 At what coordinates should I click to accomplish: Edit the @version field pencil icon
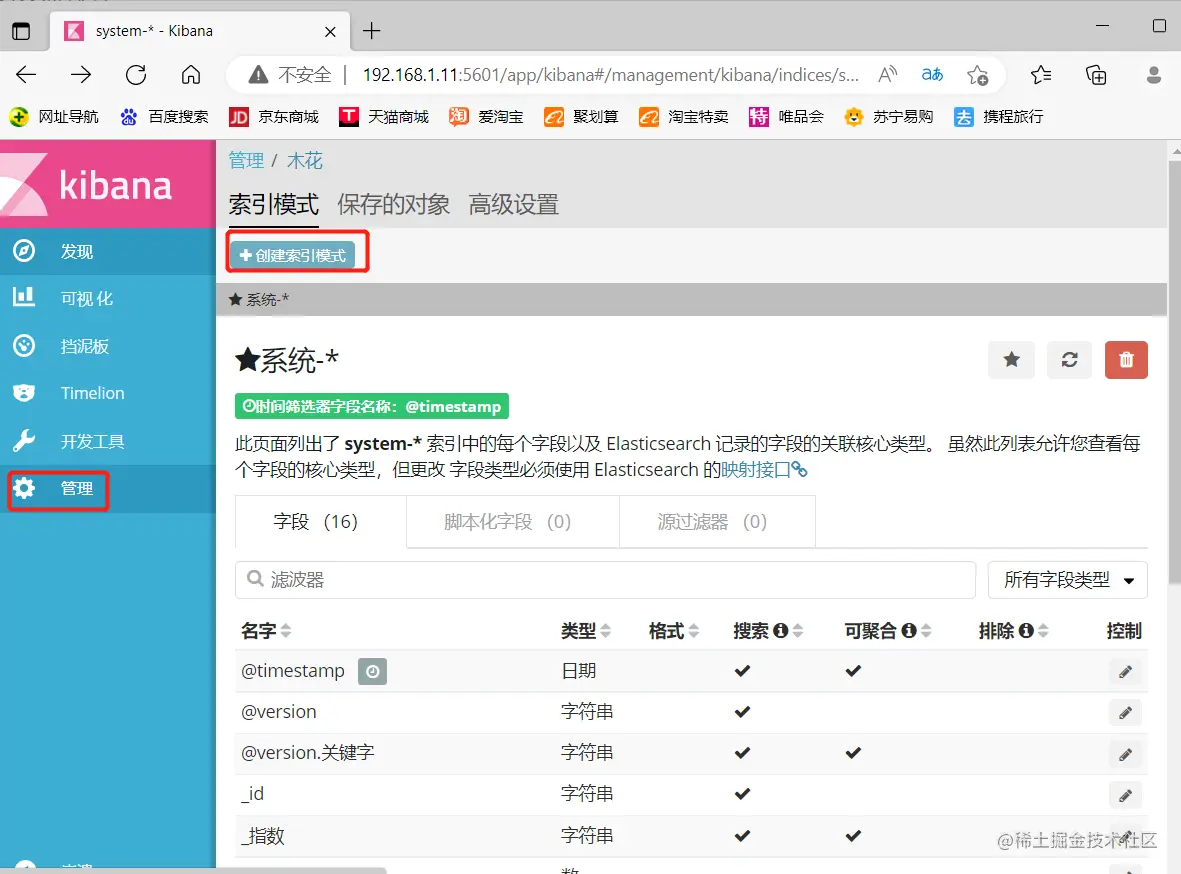coord(1125,712)
